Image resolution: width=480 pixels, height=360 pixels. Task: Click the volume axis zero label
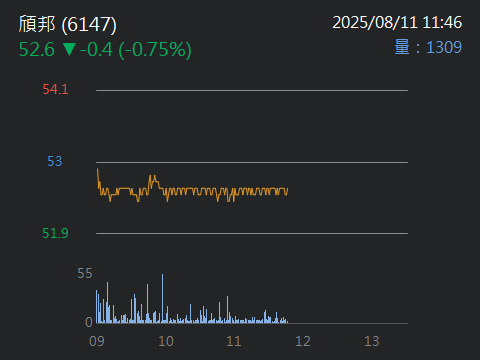click(89, 322)
